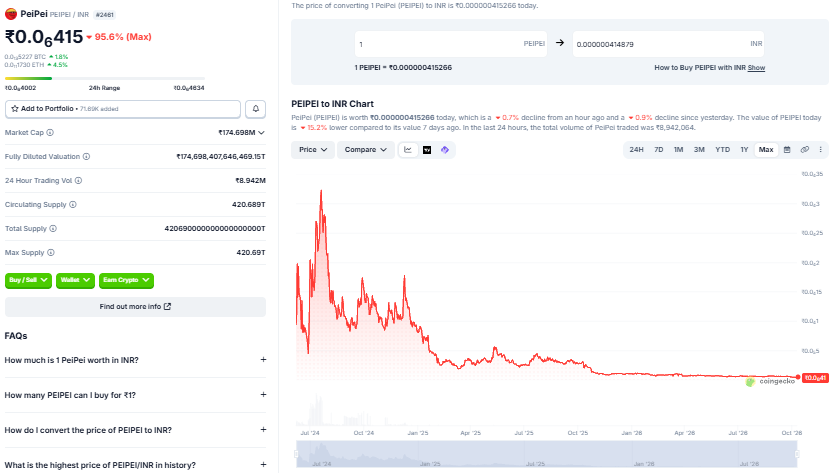Select the line chart view icon
This screenshot has height=473, width=833.
pos(408,150)
